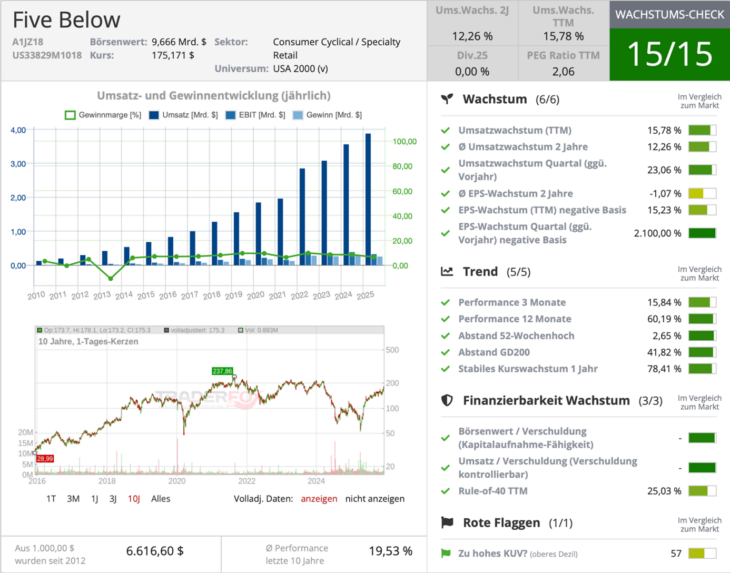The height and width of the screenshot is (573, 730).
Task: Click the sprout icon beside Wachstum heading
Action: [447, 100]
